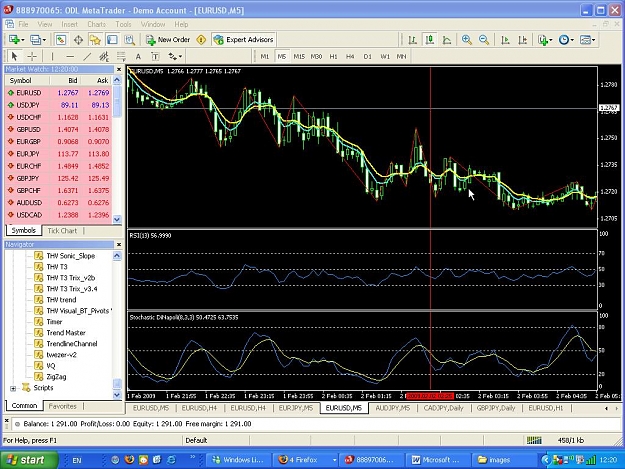The width and height of the screenshot is (625, 469).
Task: Open the Templates dropdown
Action: click(588, 39)
